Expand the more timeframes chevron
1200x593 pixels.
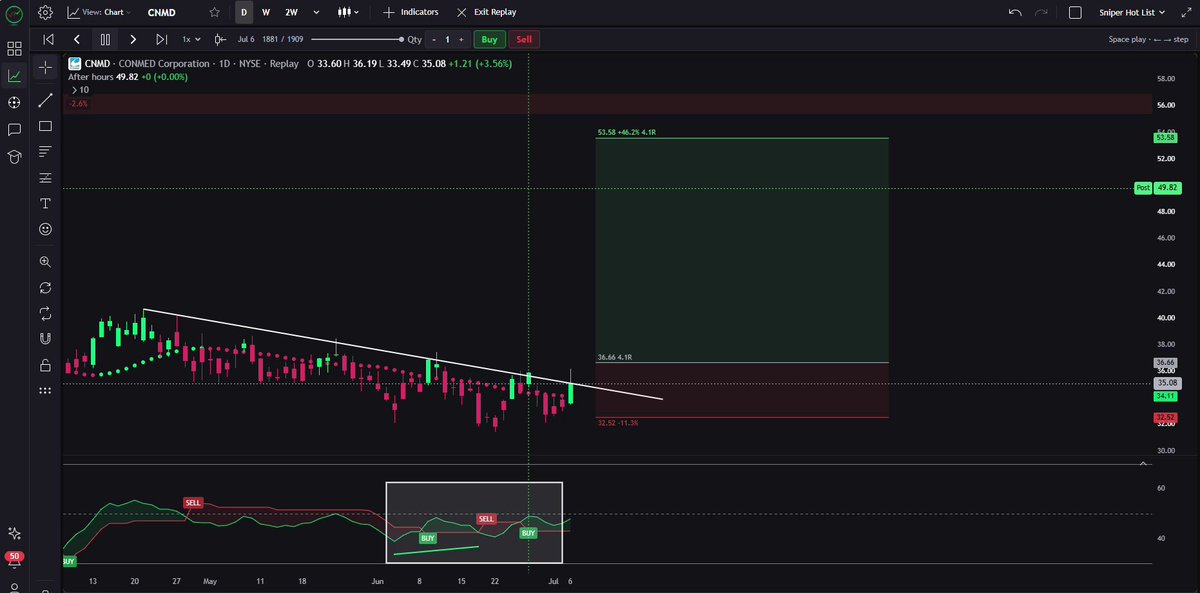316,13
